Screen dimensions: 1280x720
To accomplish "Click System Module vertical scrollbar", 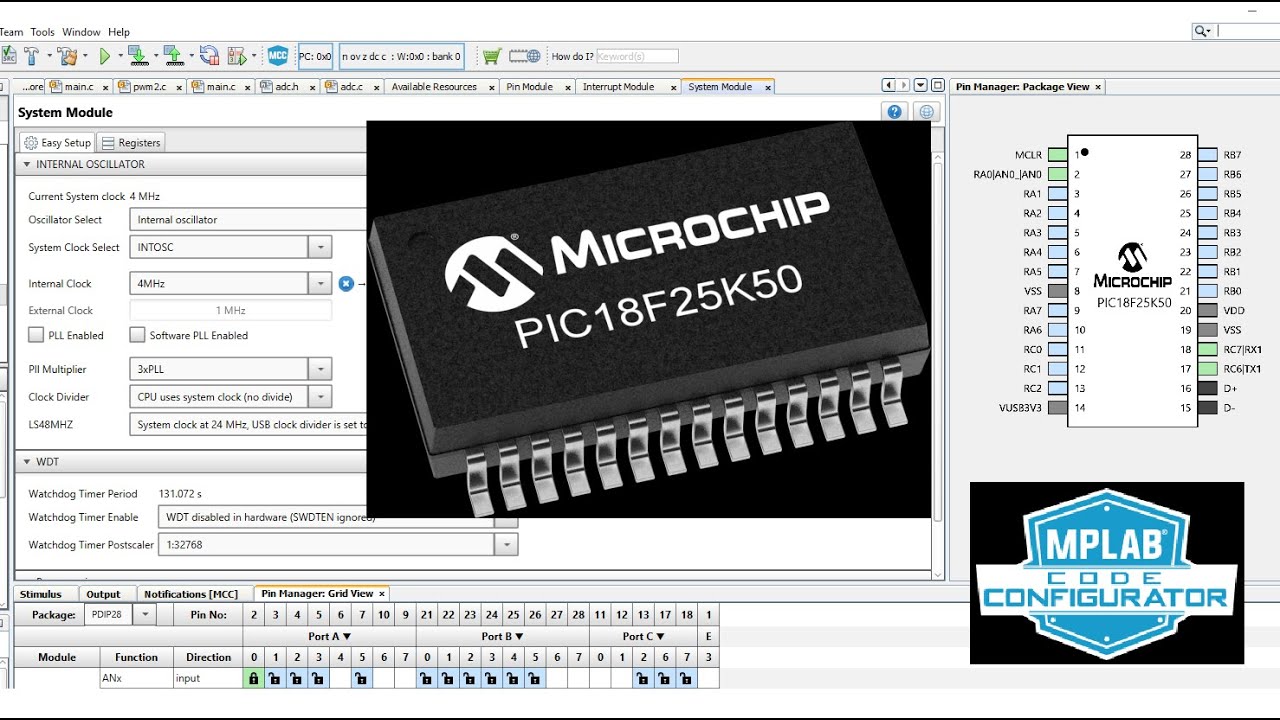I will click(x=937, y=340).
